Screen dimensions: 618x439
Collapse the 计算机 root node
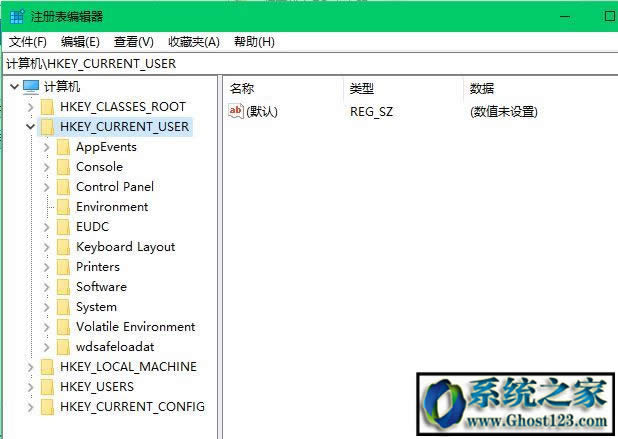click(13, 87)
